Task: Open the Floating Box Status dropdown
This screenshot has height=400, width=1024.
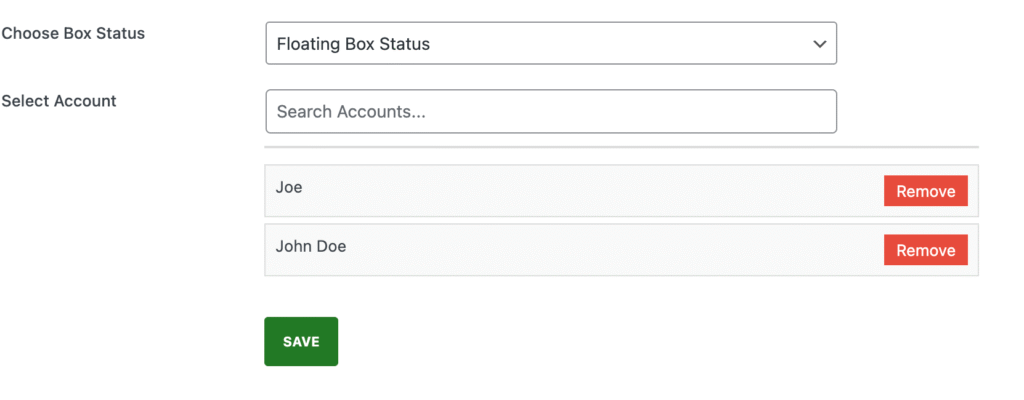Action: (x=551, y=43)
